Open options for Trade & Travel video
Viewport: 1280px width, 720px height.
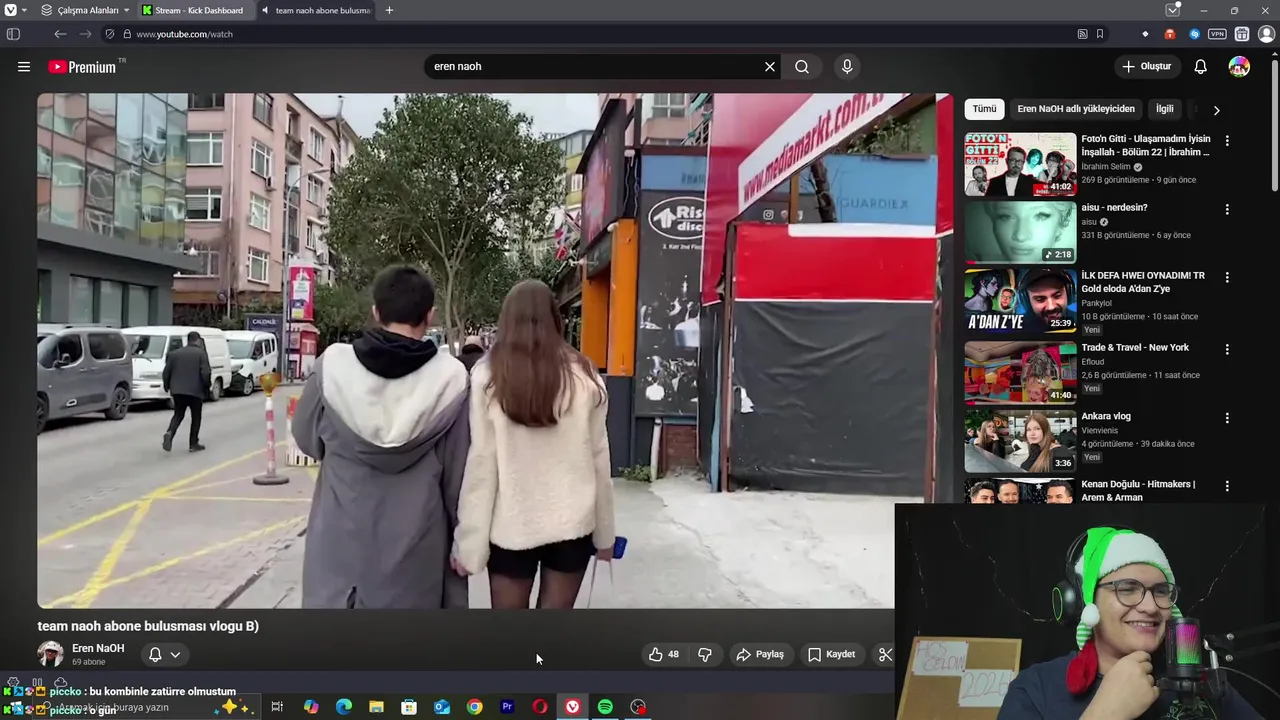click(x=1227, y=350)
